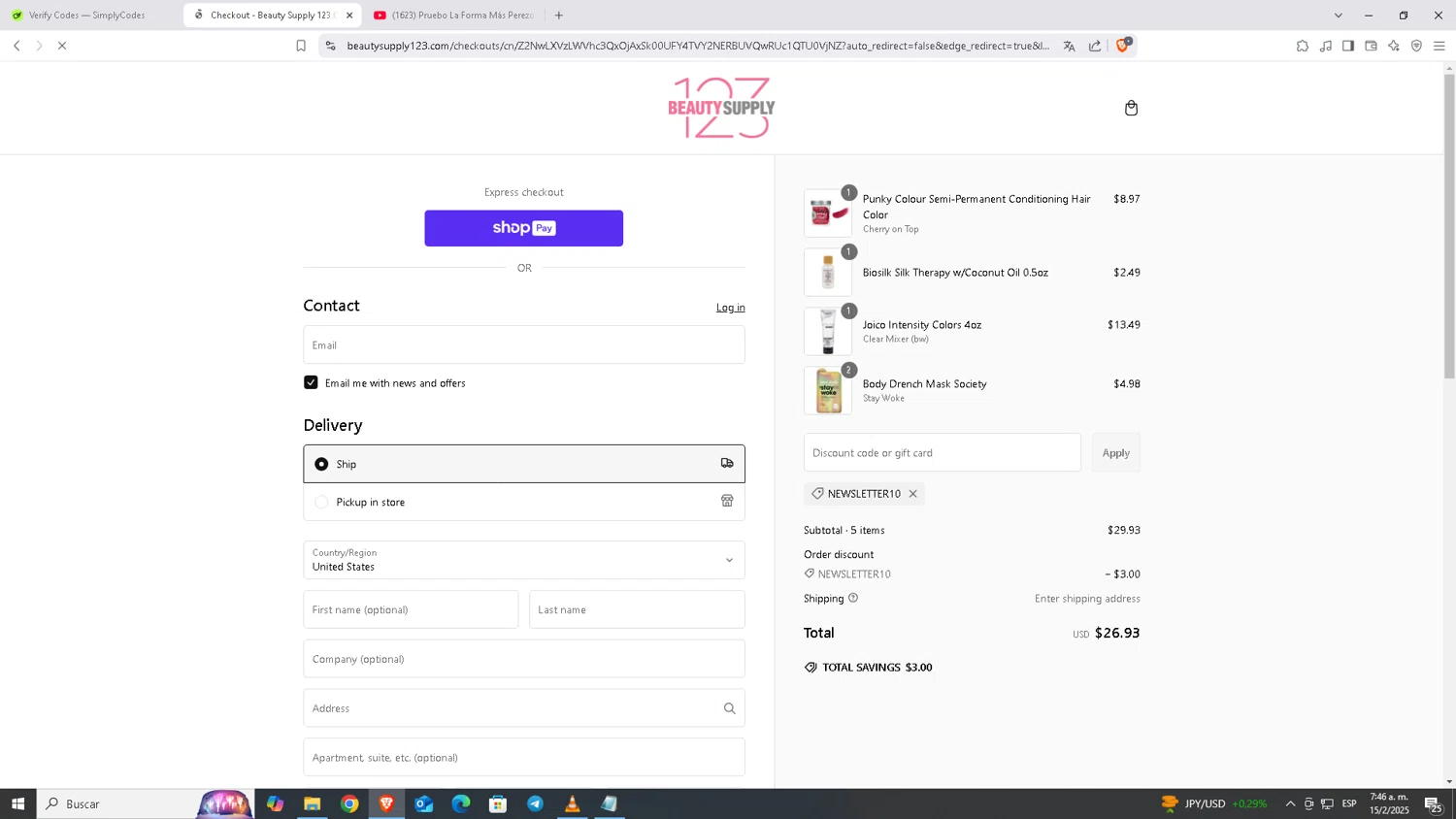Viewport: 1456px width, 819px height.
Task: Click the ESP language indicator
Action: (1349, 803)
